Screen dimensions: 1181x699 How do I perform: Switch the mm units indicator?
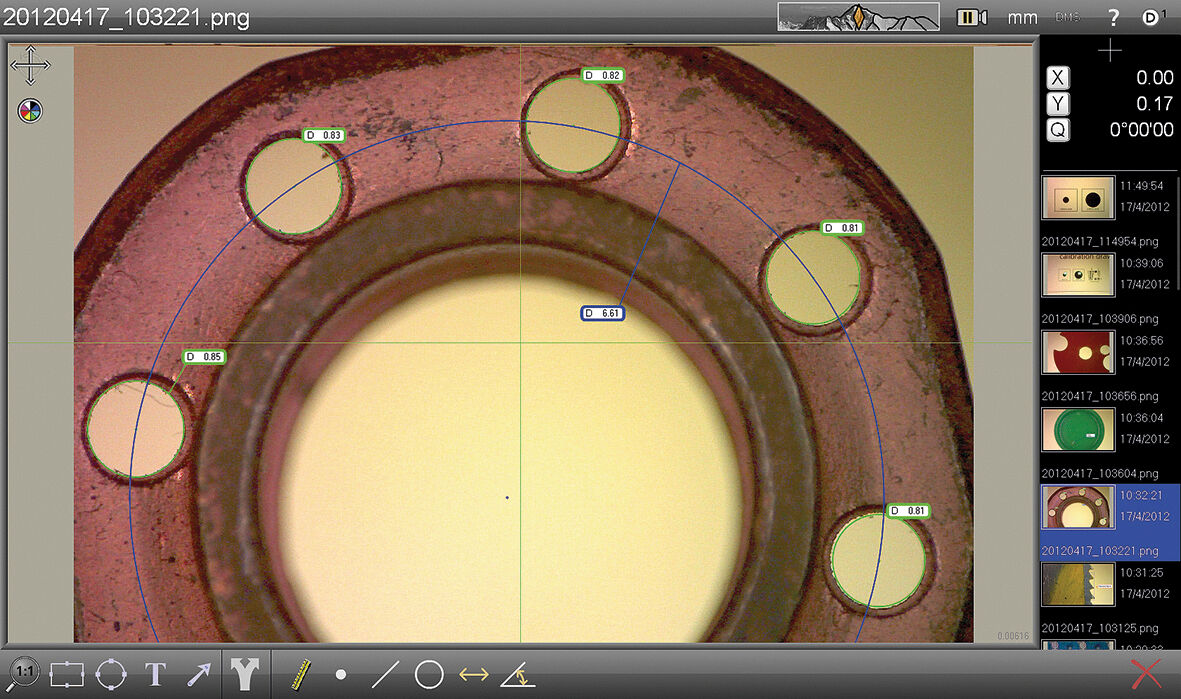pos(1022,17)
